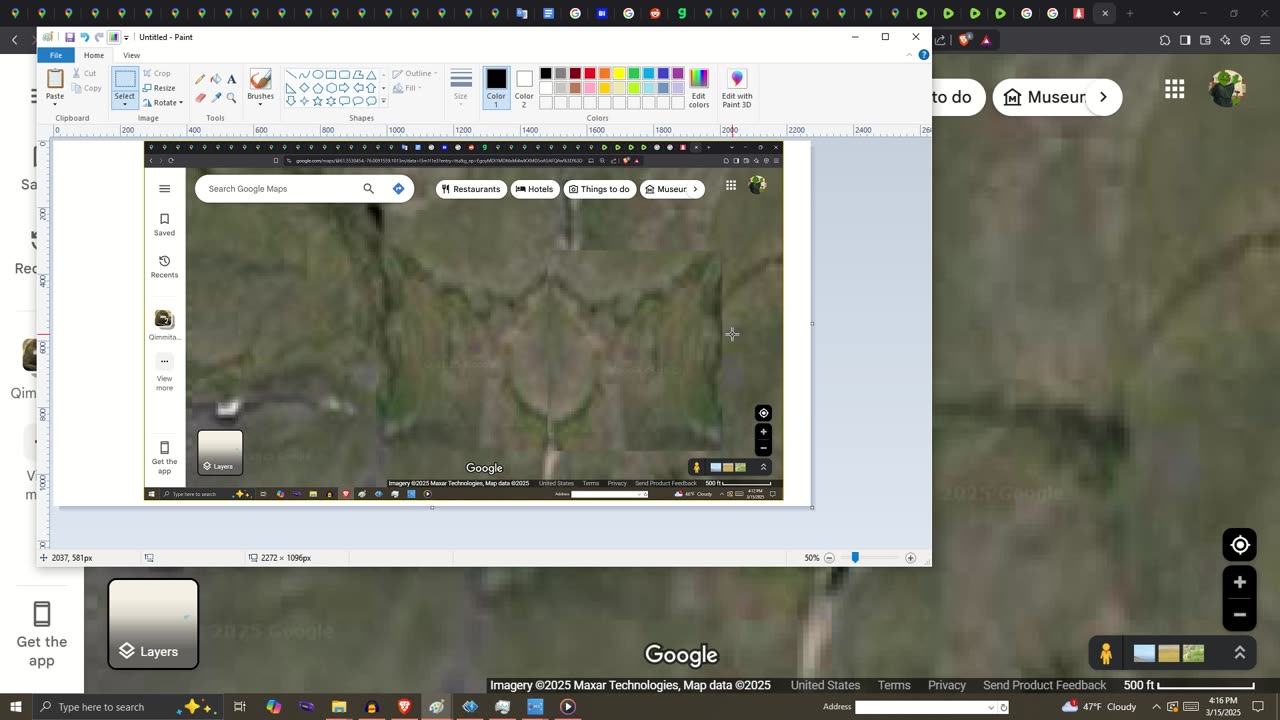The image size is (1280, 720).
Task: Pick the Eraser tool
Action: point(200,98)
